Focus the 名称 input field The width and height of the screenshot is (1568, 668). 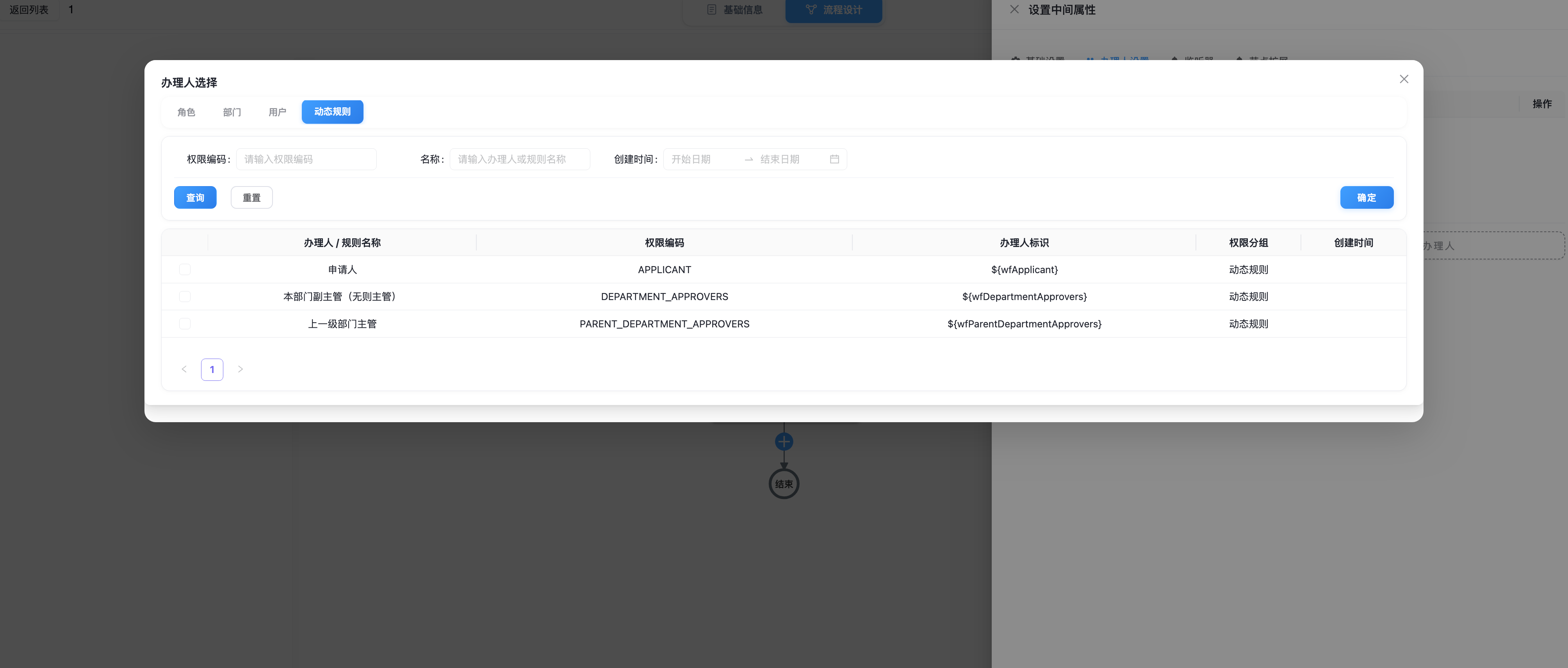[x=520, y=160]
